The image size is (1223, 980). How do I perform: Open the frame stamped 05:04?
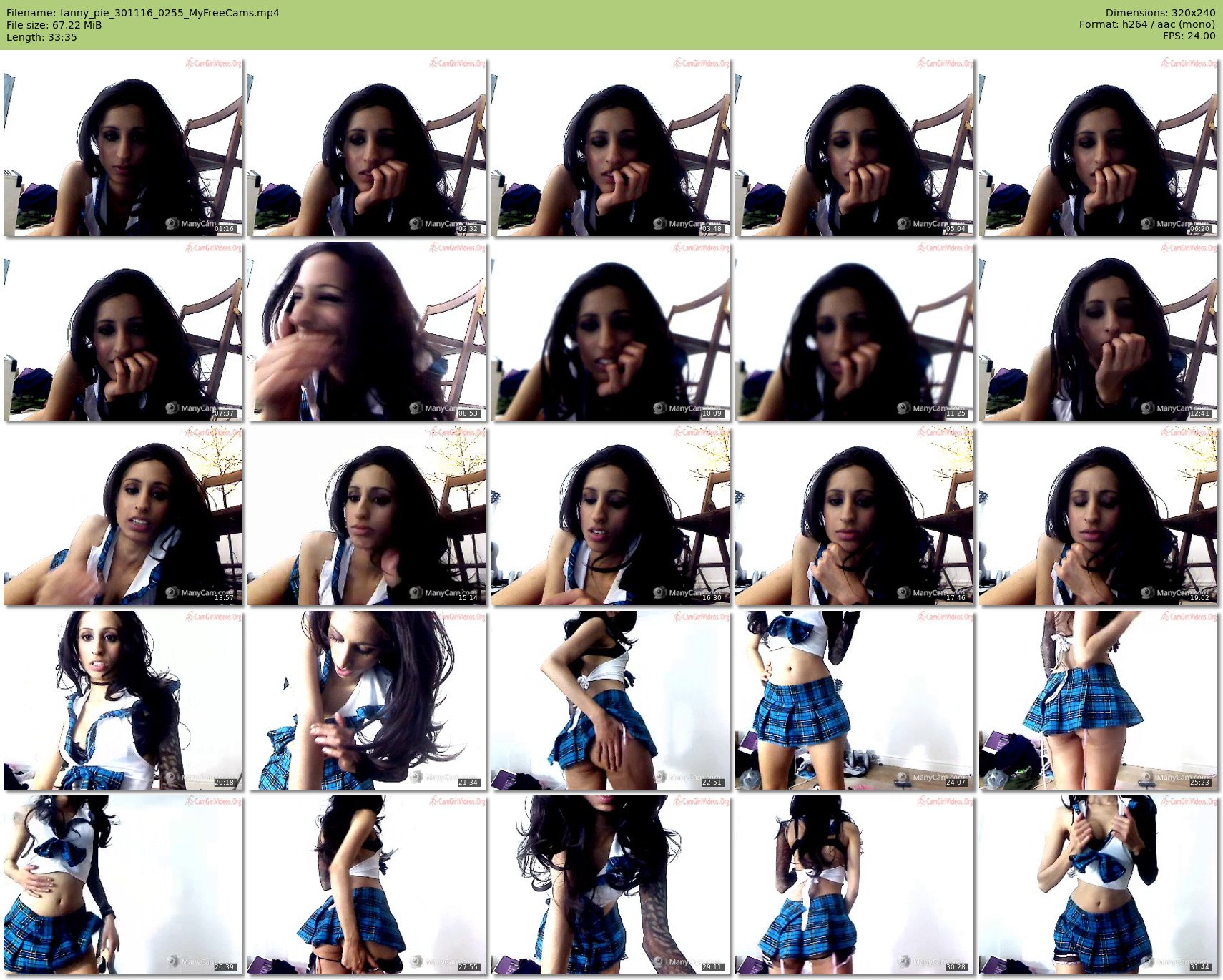click(x=854, y=147)
